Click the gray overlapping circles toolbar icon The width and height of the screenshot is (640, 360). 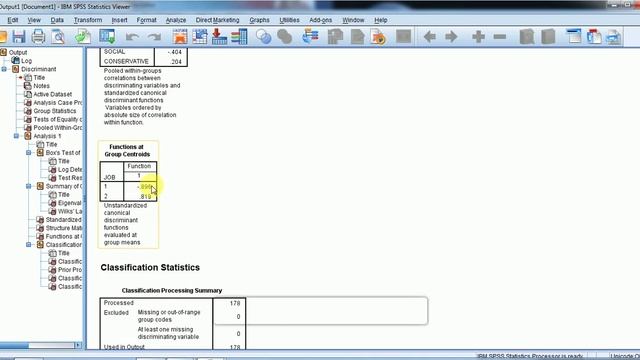[284, 37]
